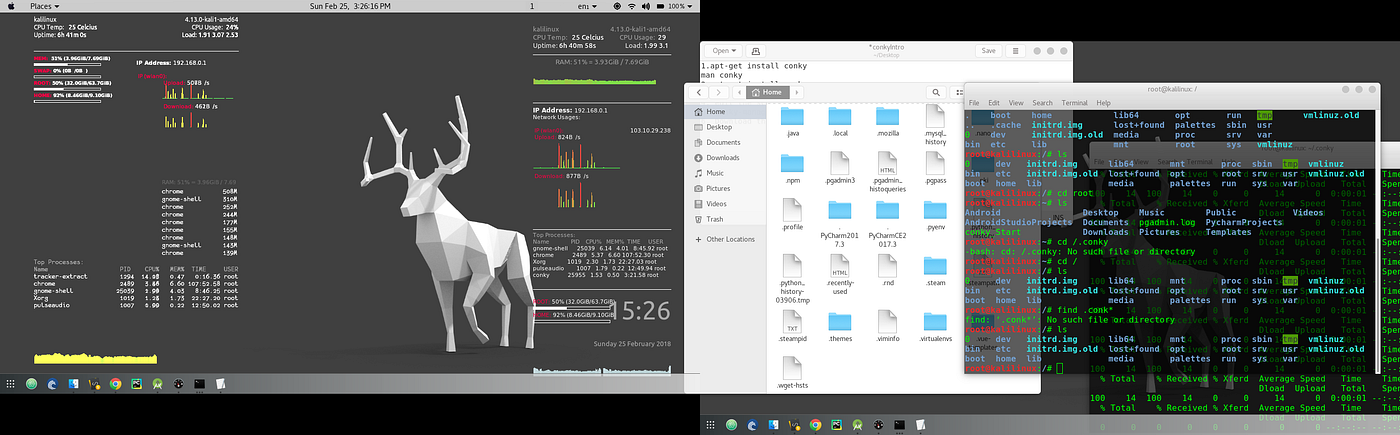The width and height of the screenshot is (1400, 435).
Task: Select the .pyenv folder
Action: click(x=936, y=214)
